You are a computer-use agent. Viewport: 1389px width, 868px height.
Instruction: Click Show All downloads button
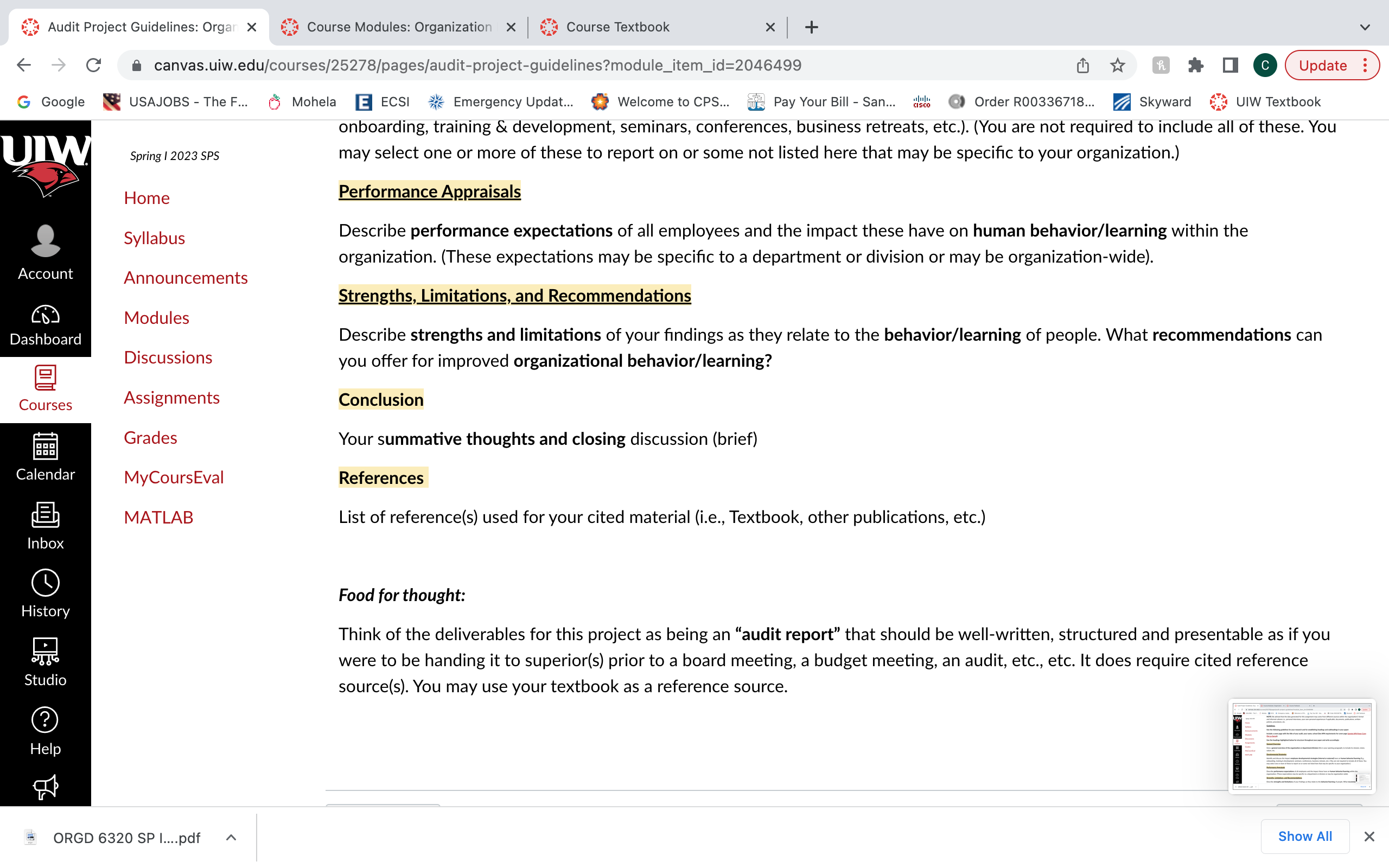point(1304,837)
